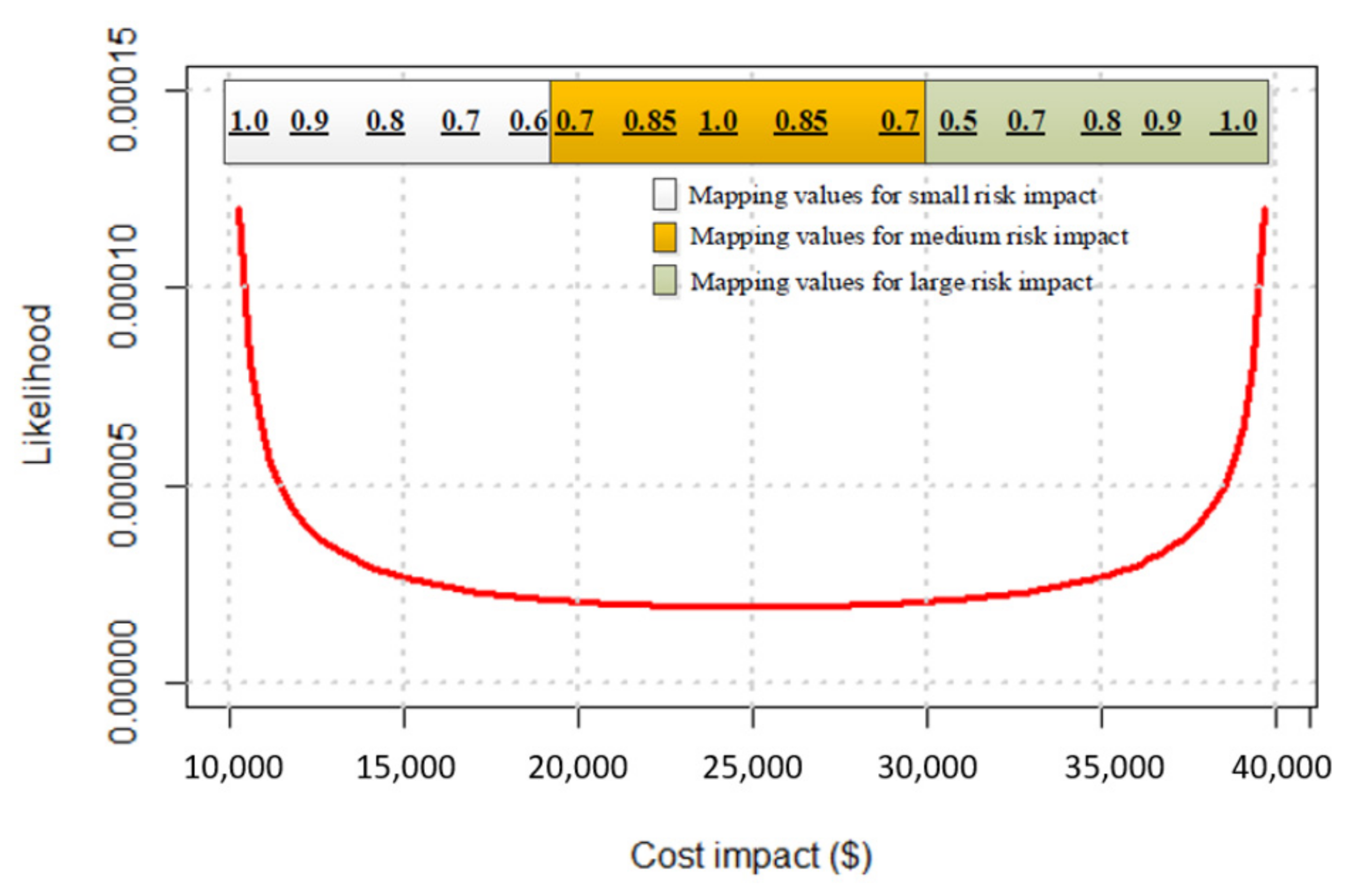Click the 0.5 value in green band
Viewport: 1359px width, 896px height.
[958, 121]
